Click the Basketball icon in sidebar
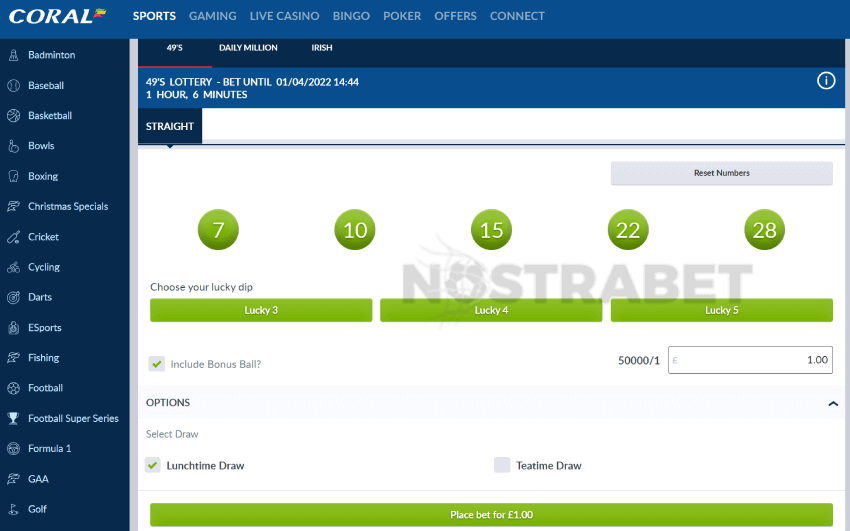This screenshot has height=531, width=850. (x=14, y=115)
